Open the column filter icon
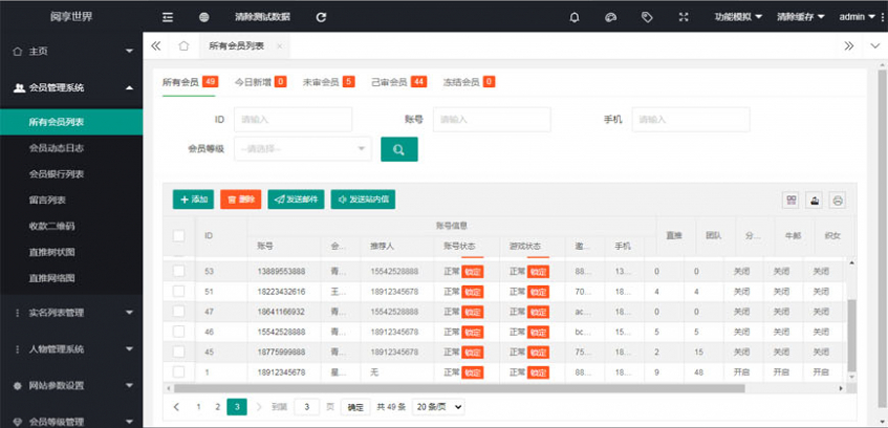This screenshot has height=428, width=888. click(x=791, y=200)
